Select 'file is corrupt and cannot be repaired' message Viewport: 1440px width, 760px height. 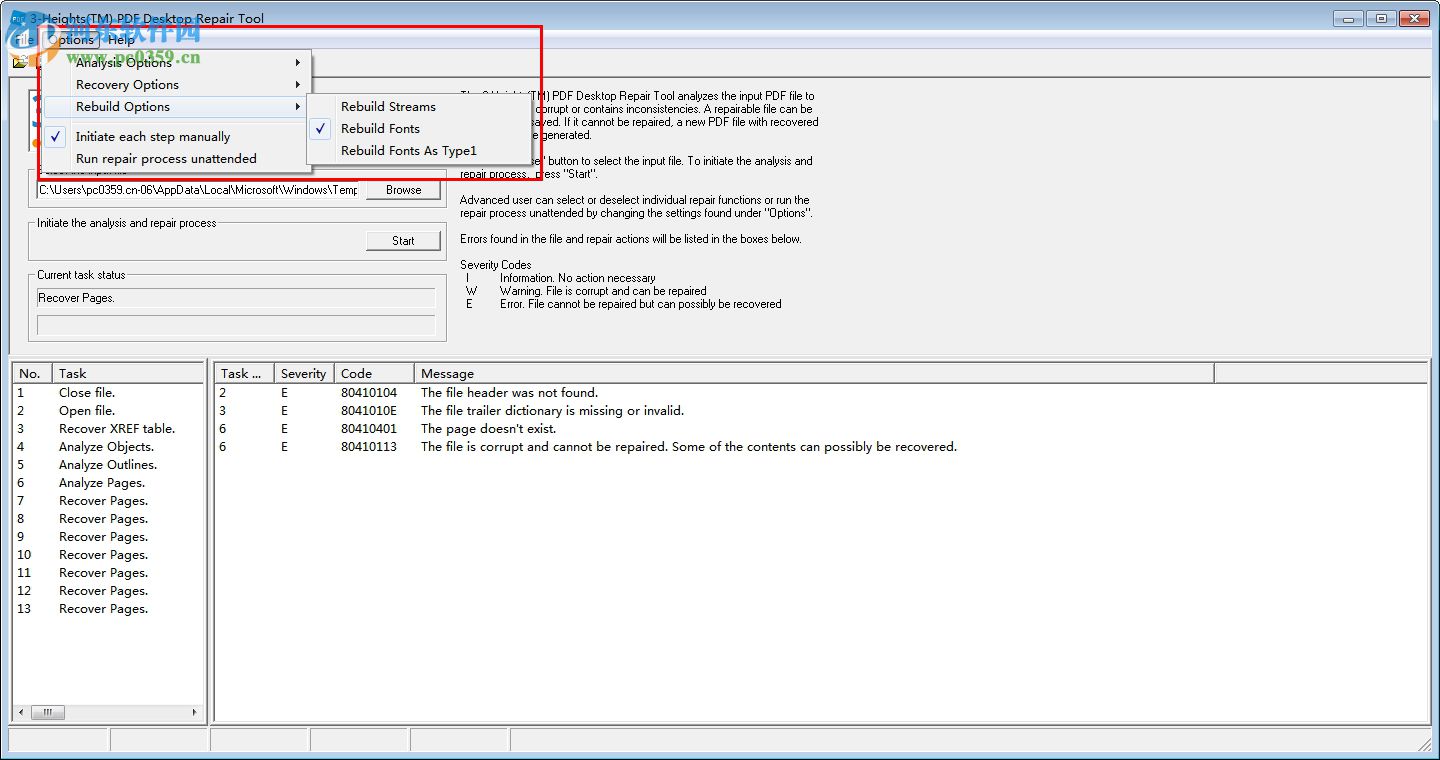[x=689, y=447]
